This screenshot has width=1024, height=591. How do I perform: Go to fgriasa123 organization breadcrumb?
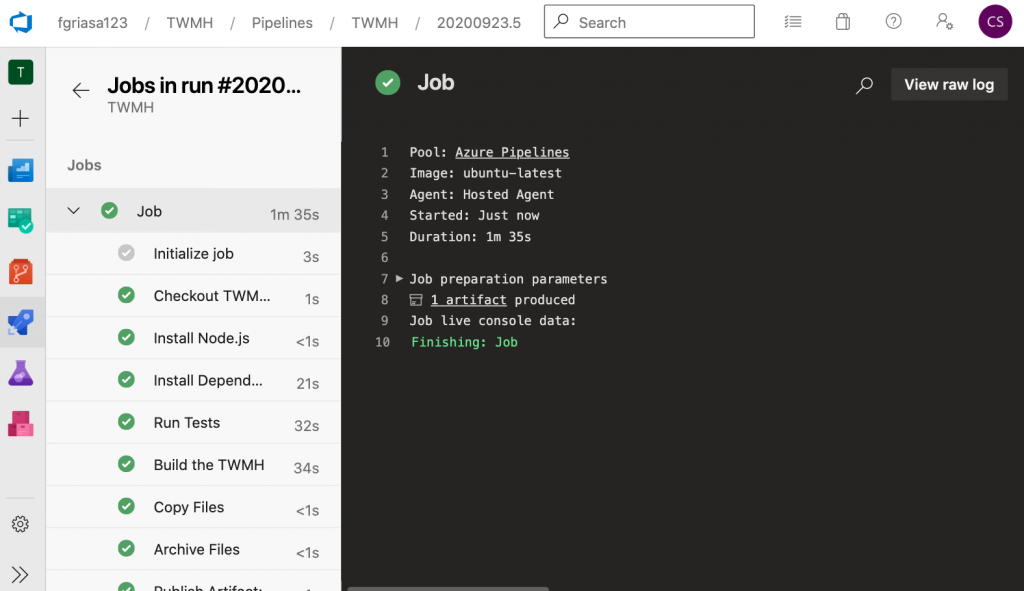click(x=93, y=23)
